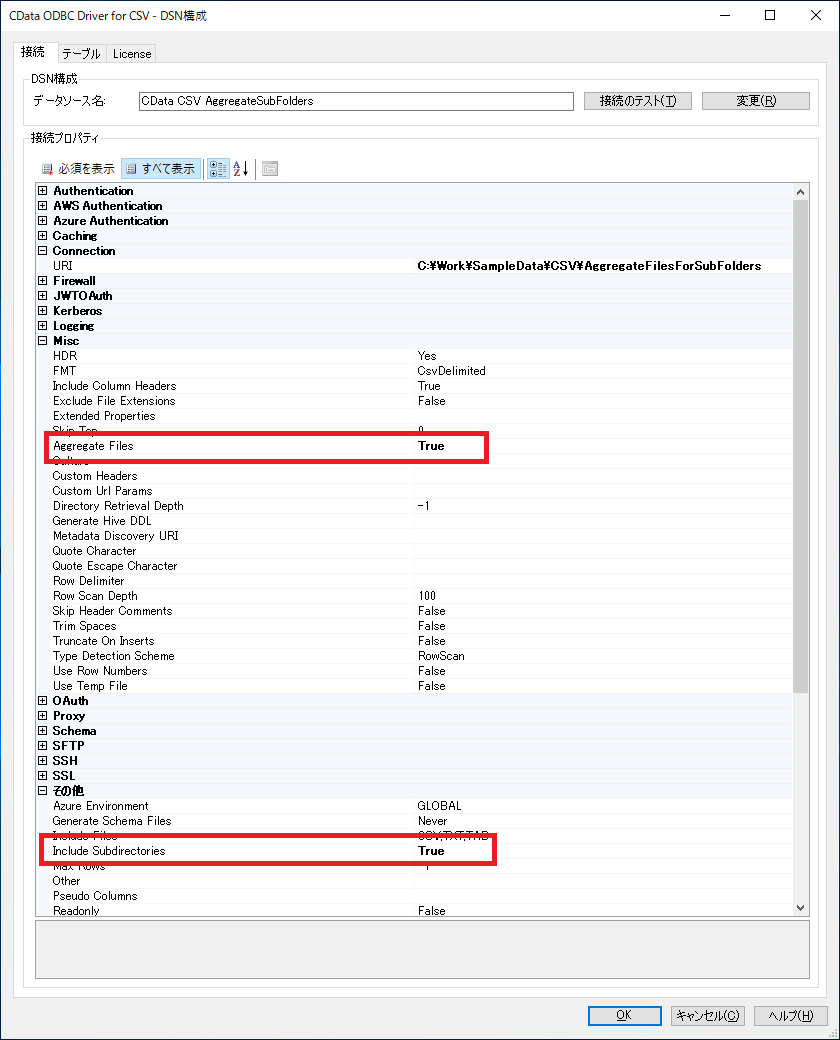Image resolution: width=840 pixels, height=1040 pixels.
Task: Click the property pages toolbar icon
Action: (269, 168)
